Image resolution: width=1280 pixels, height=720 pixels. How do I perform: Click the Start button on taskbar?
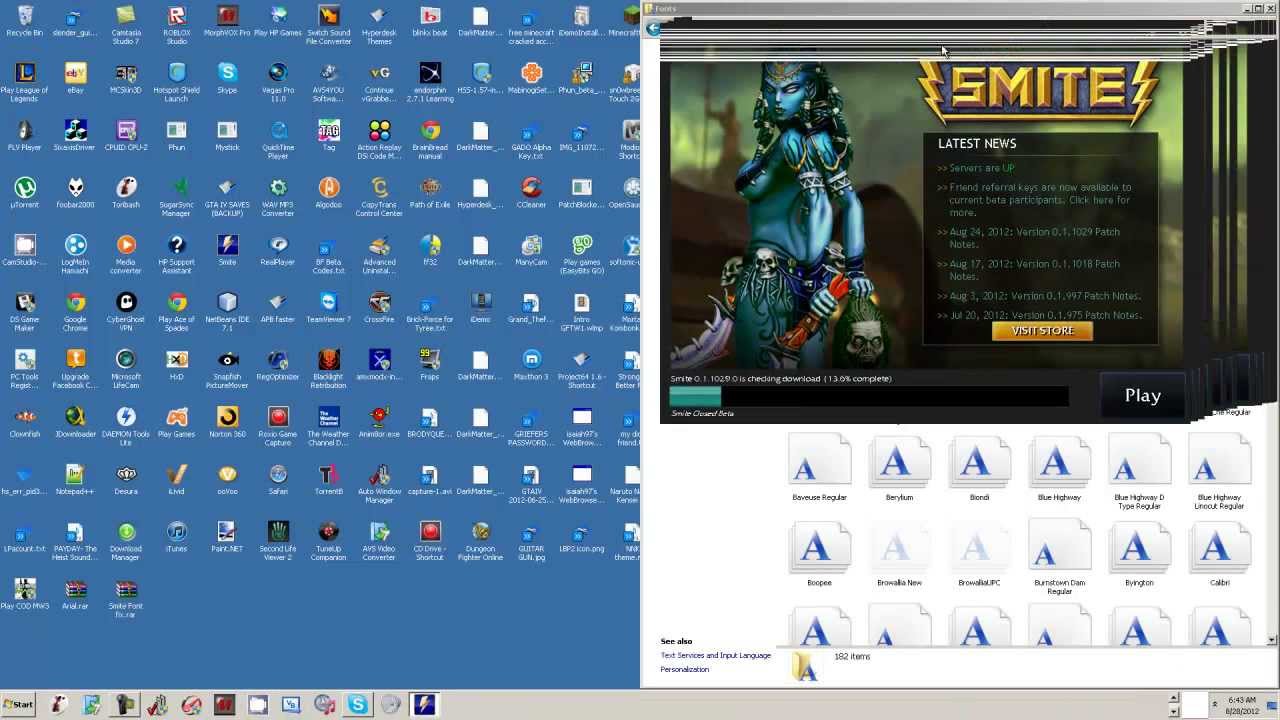[x=18, y=704]
